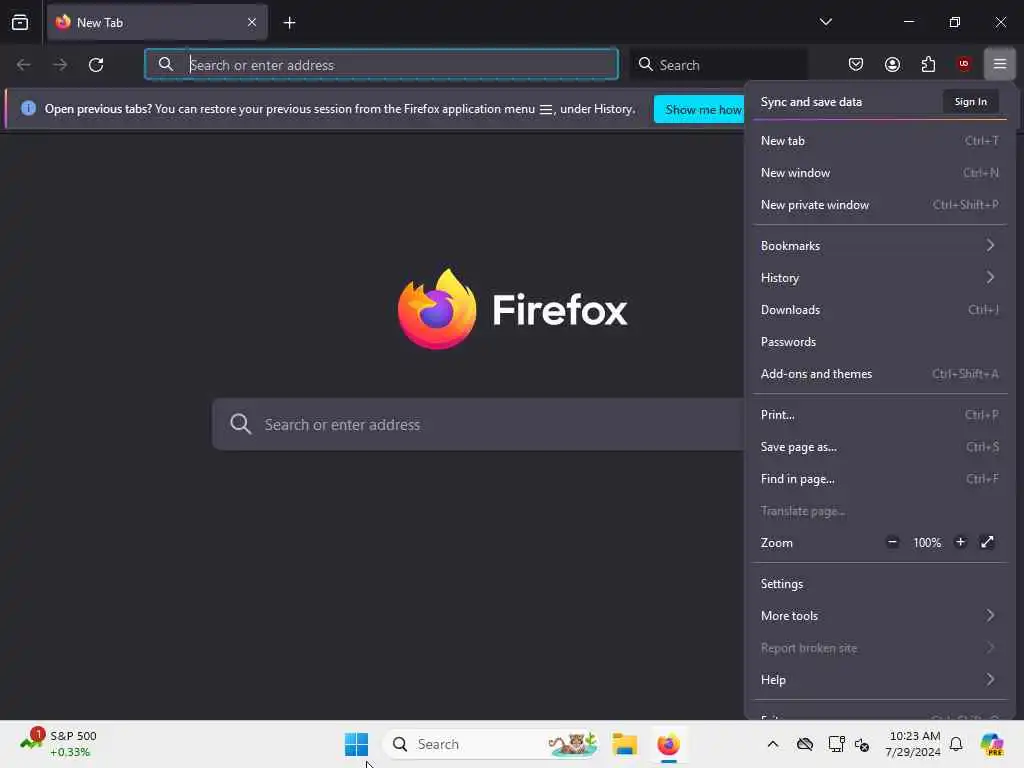Open Add-ons and themes
The width and height of the screenshot is (1024, 768).
880,374
